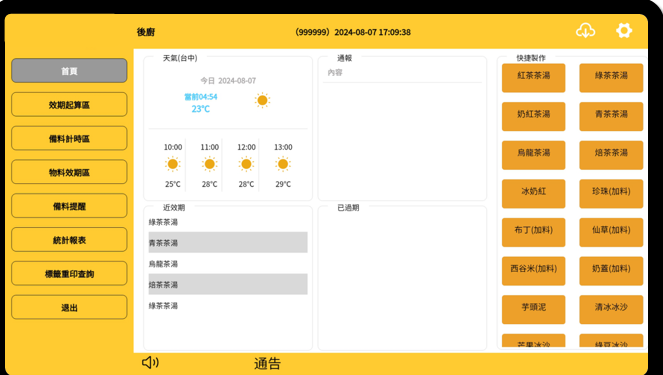Tap the 烏龍茶湯 quick-make button
Viewport: 663px width, 375px height.
[x=534, y=155]
